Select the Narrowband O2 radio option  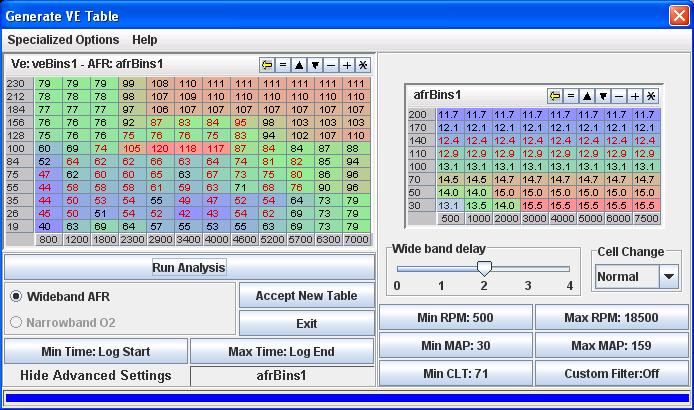pyautogui.click(x=17, y=322)
